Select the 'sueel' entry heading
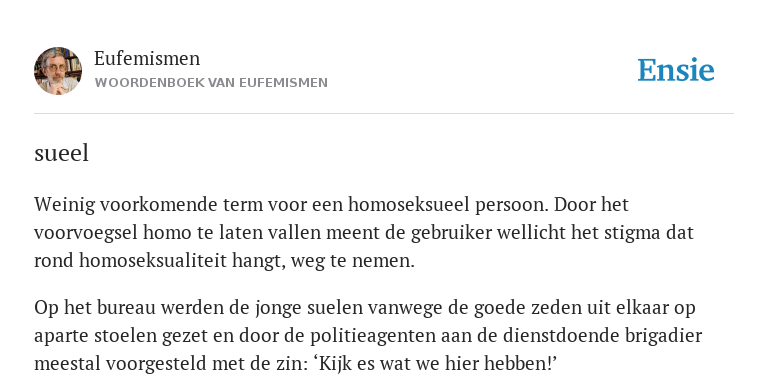Screen dimensions: 768x384 61,153
